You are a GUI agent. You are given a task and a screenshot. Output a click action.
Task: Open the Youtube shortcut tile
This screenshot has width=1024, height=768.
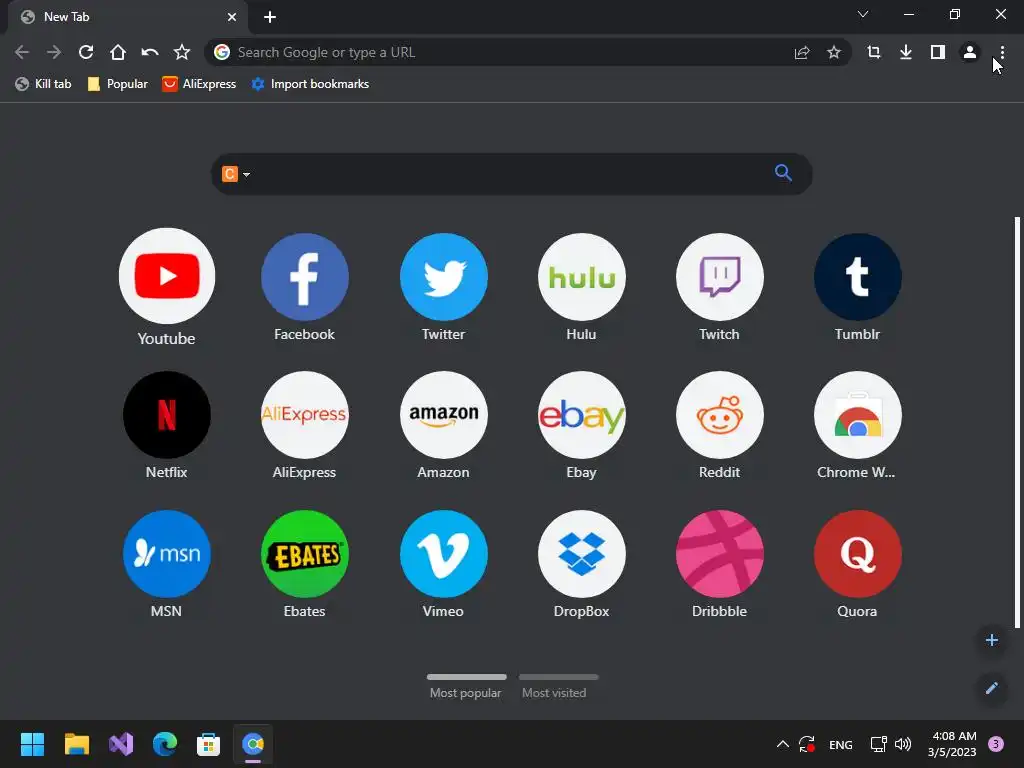(x=167, y=276)
